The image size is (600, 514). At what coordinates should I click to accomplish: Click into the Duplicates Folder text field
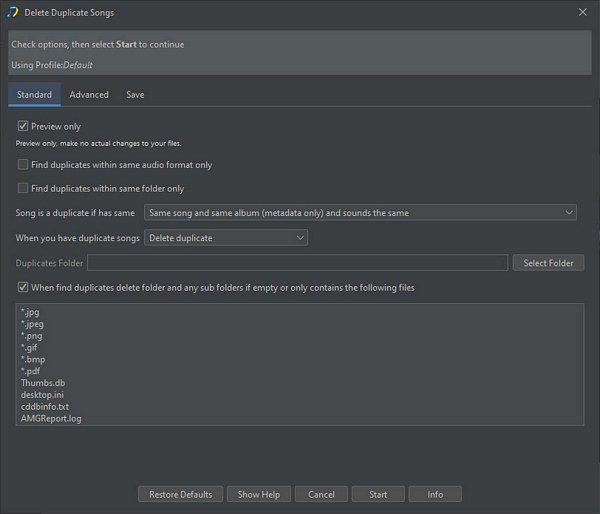click(297, 263)
